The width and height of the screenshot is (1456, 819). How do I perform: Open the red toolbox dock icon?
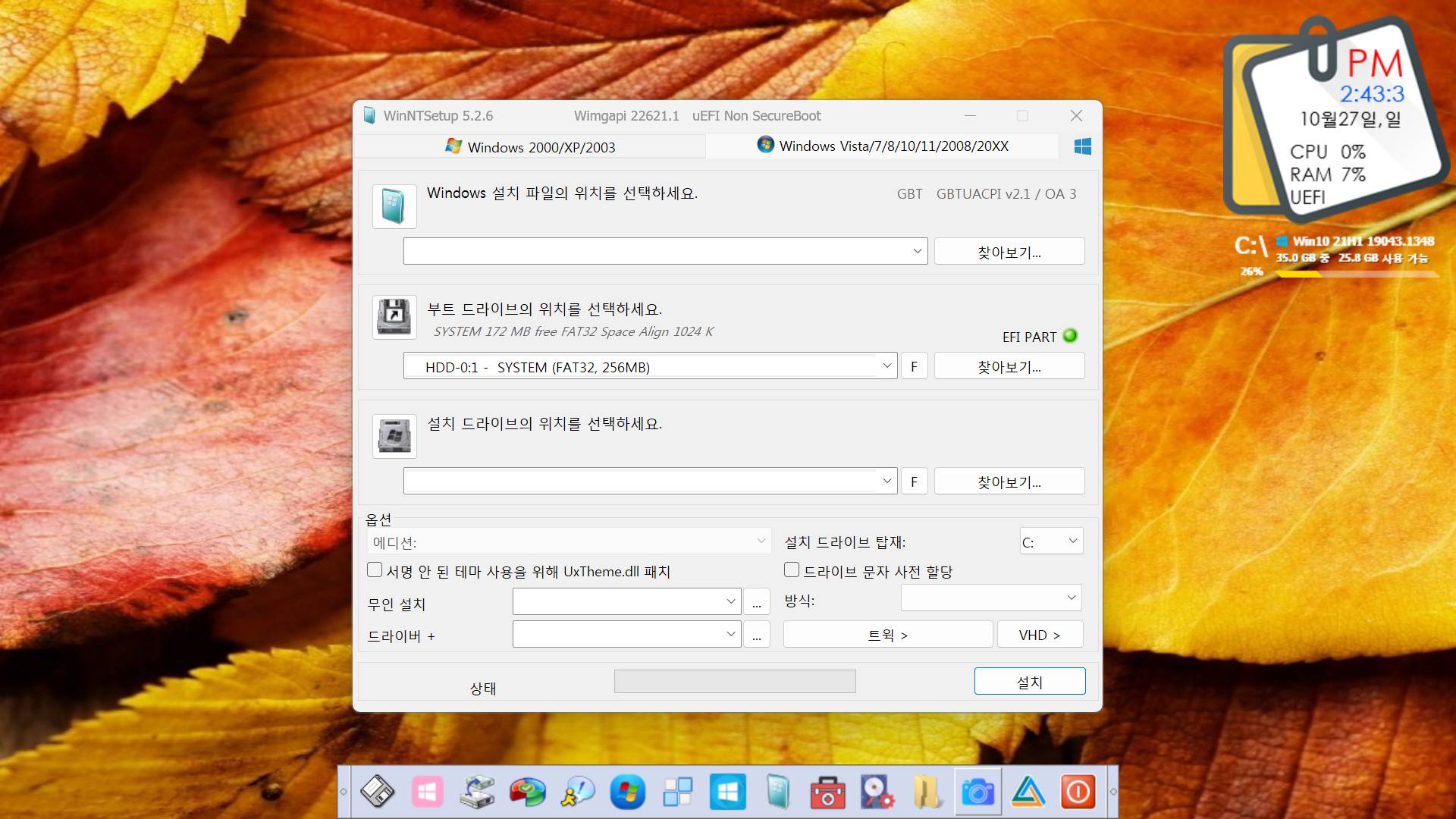point(827,792)
